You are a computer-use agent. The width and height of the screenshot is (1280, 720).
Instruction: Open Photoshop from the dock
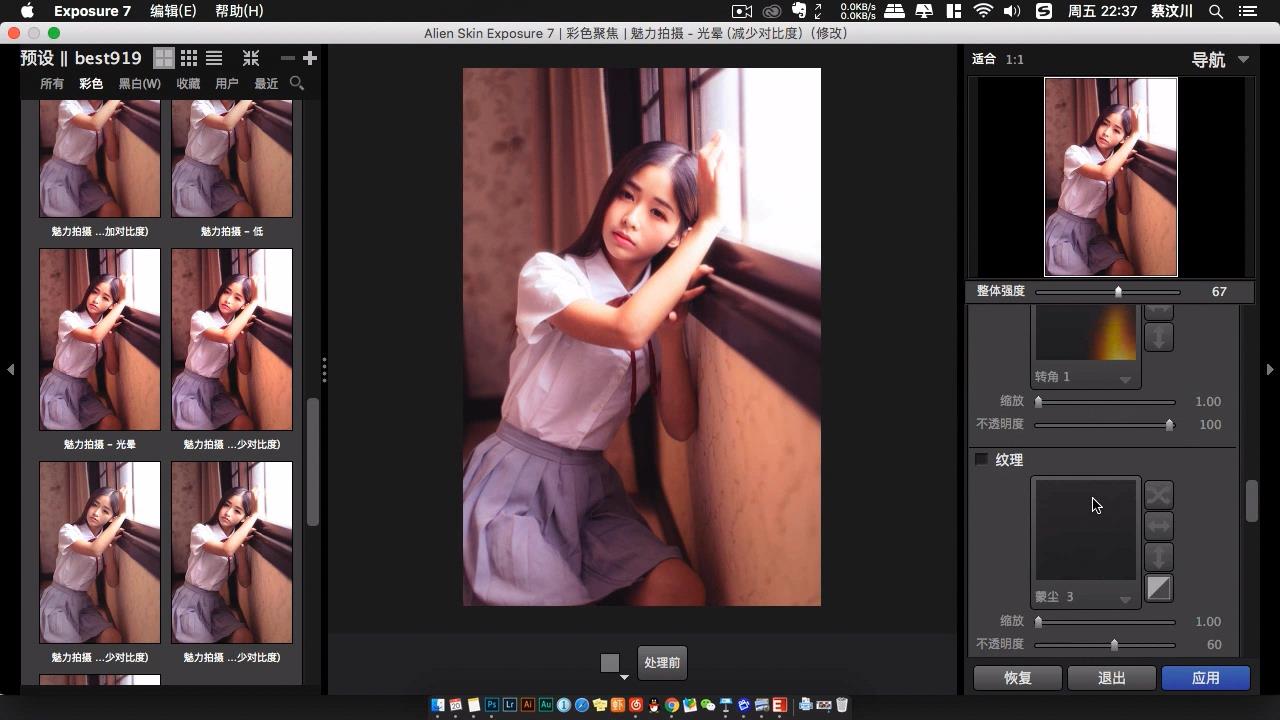tap(492, 705)
